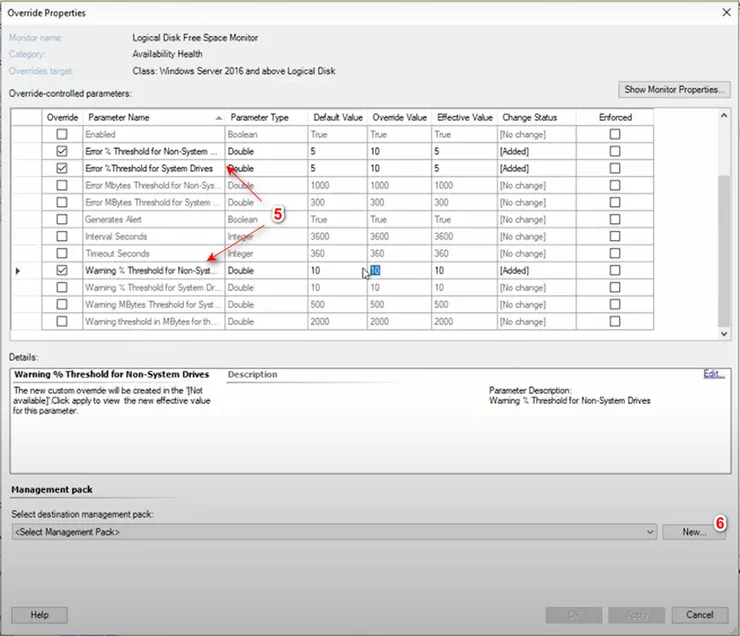
Task: Uncheck Override for Error % Threshold for Non-System
Action: point(62,151)
